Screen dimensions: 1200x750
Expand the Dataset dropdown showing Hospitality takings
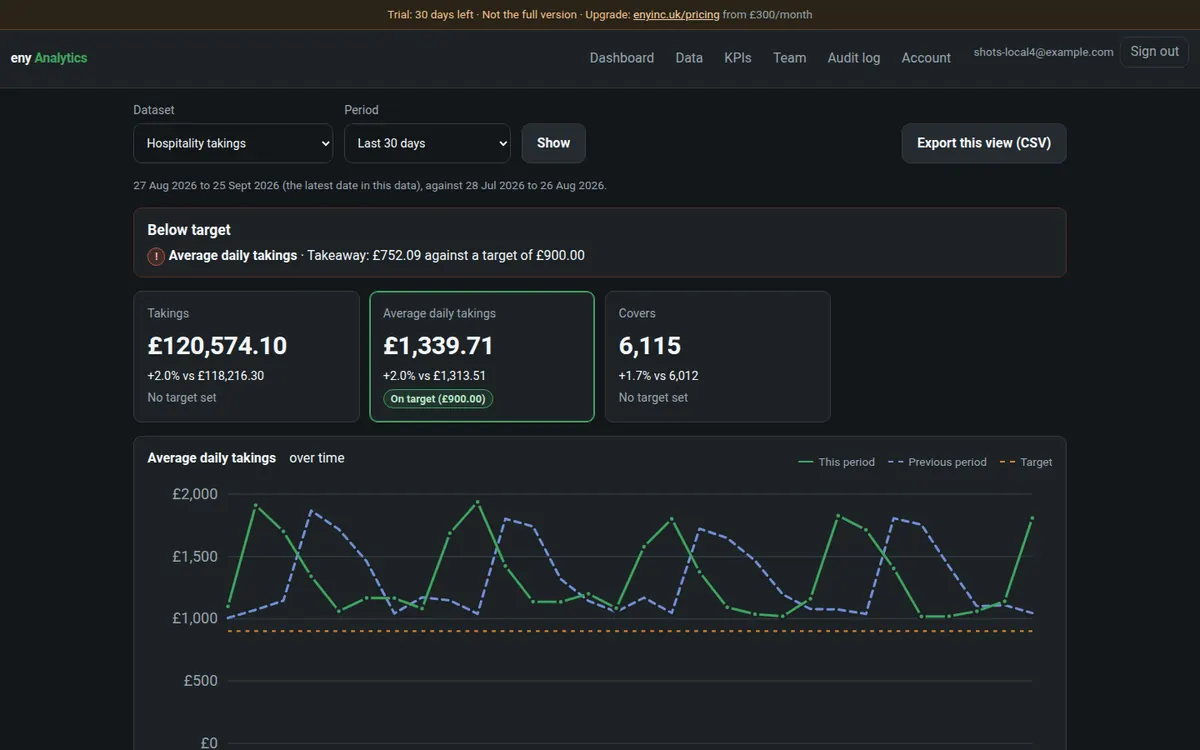[233, 143]
